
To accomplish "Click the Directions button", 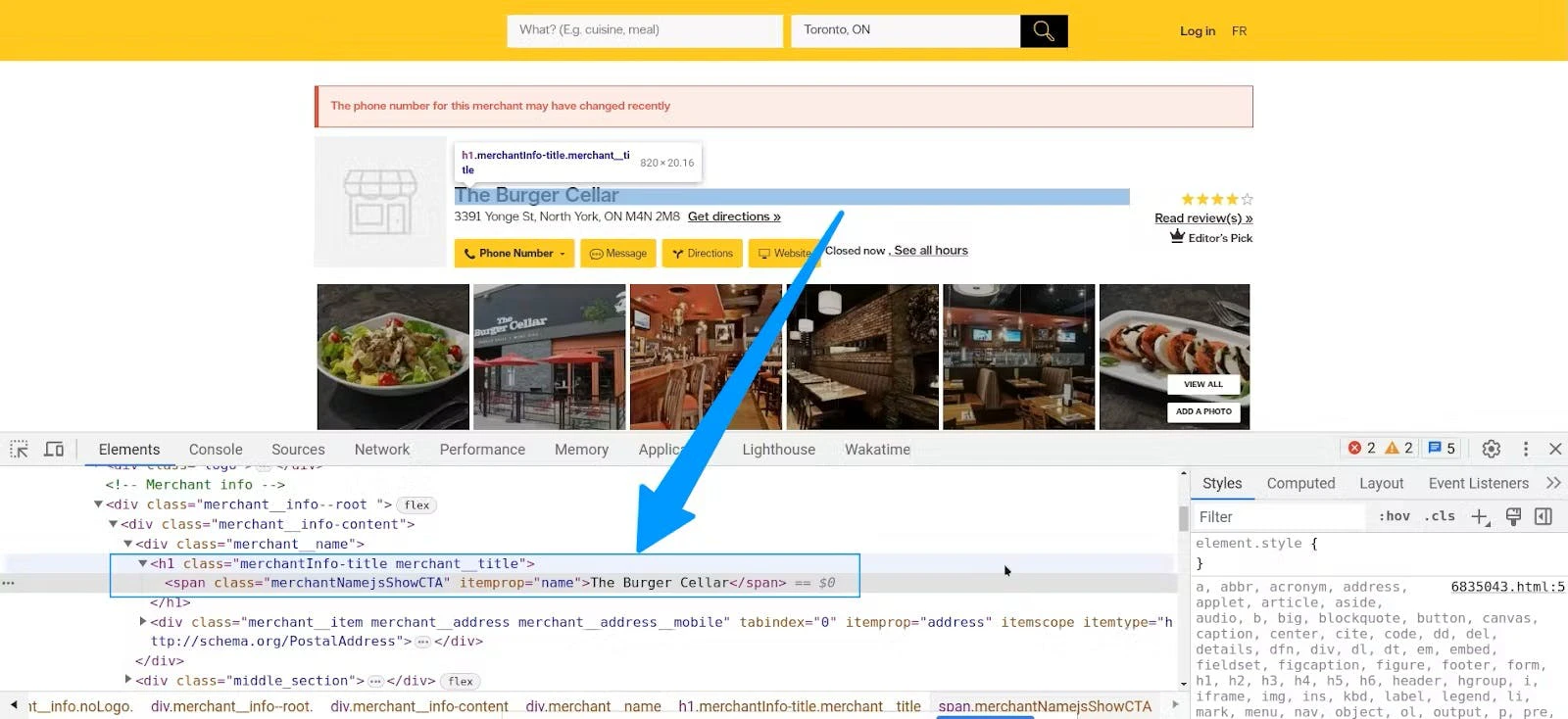I will 703,254.
